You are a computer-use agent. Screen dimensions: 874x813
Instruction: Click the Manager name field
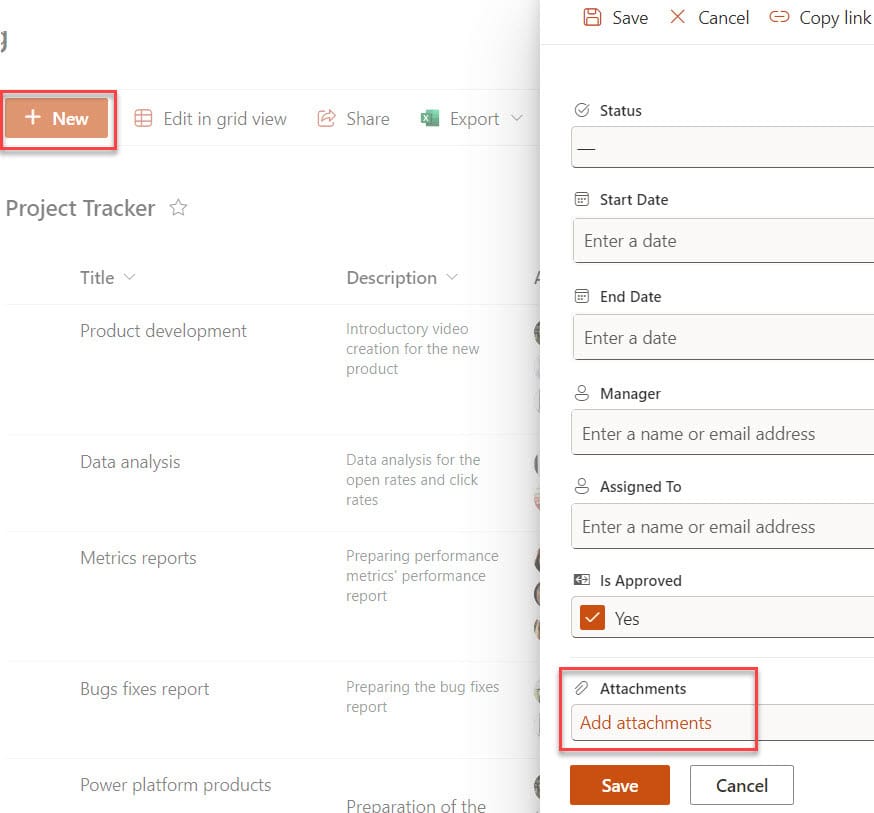722,433
